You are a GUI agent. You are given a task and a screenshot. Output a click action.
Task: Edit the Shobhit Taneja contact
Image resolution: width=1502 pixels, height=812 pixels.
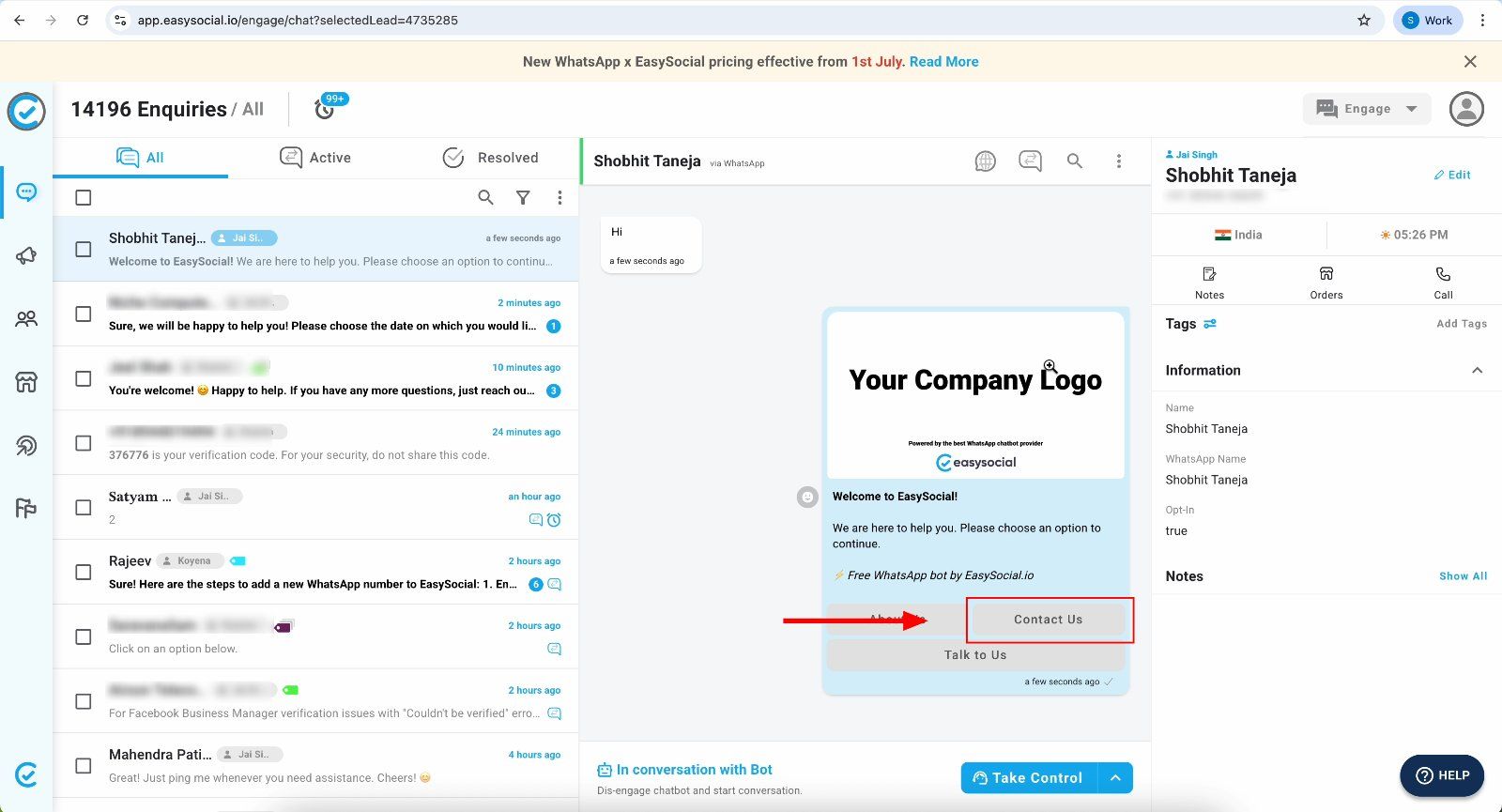pos(1452,175)
